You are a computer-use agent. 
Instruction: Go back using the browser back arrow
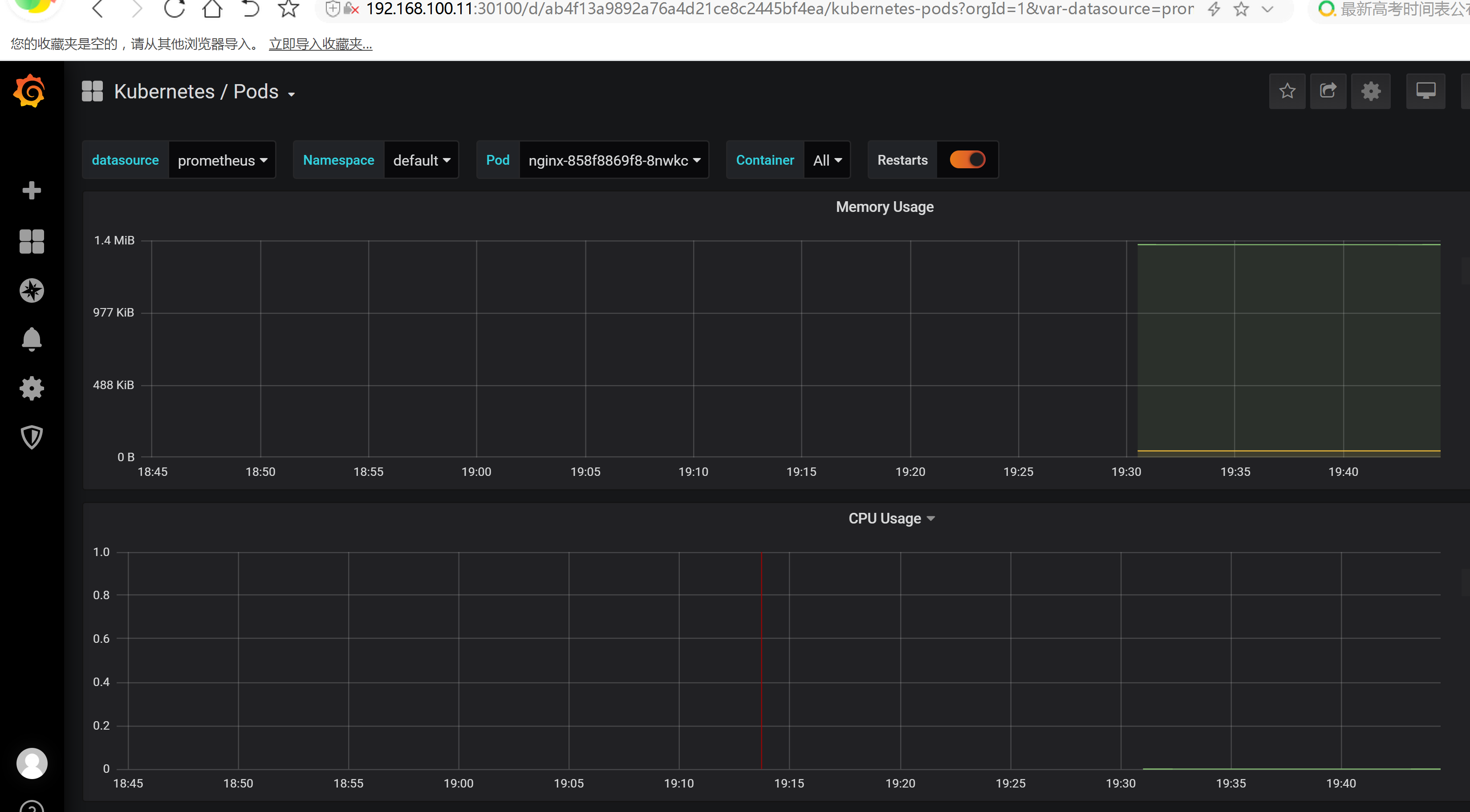tap(98, 8)
